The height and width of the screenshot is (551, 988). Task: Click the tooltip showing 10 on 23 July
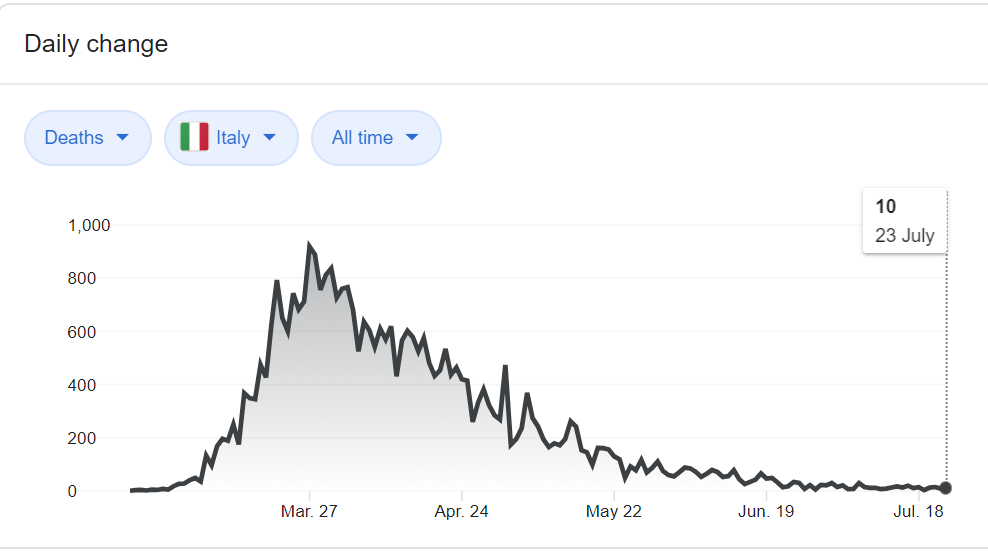[904, 221]
